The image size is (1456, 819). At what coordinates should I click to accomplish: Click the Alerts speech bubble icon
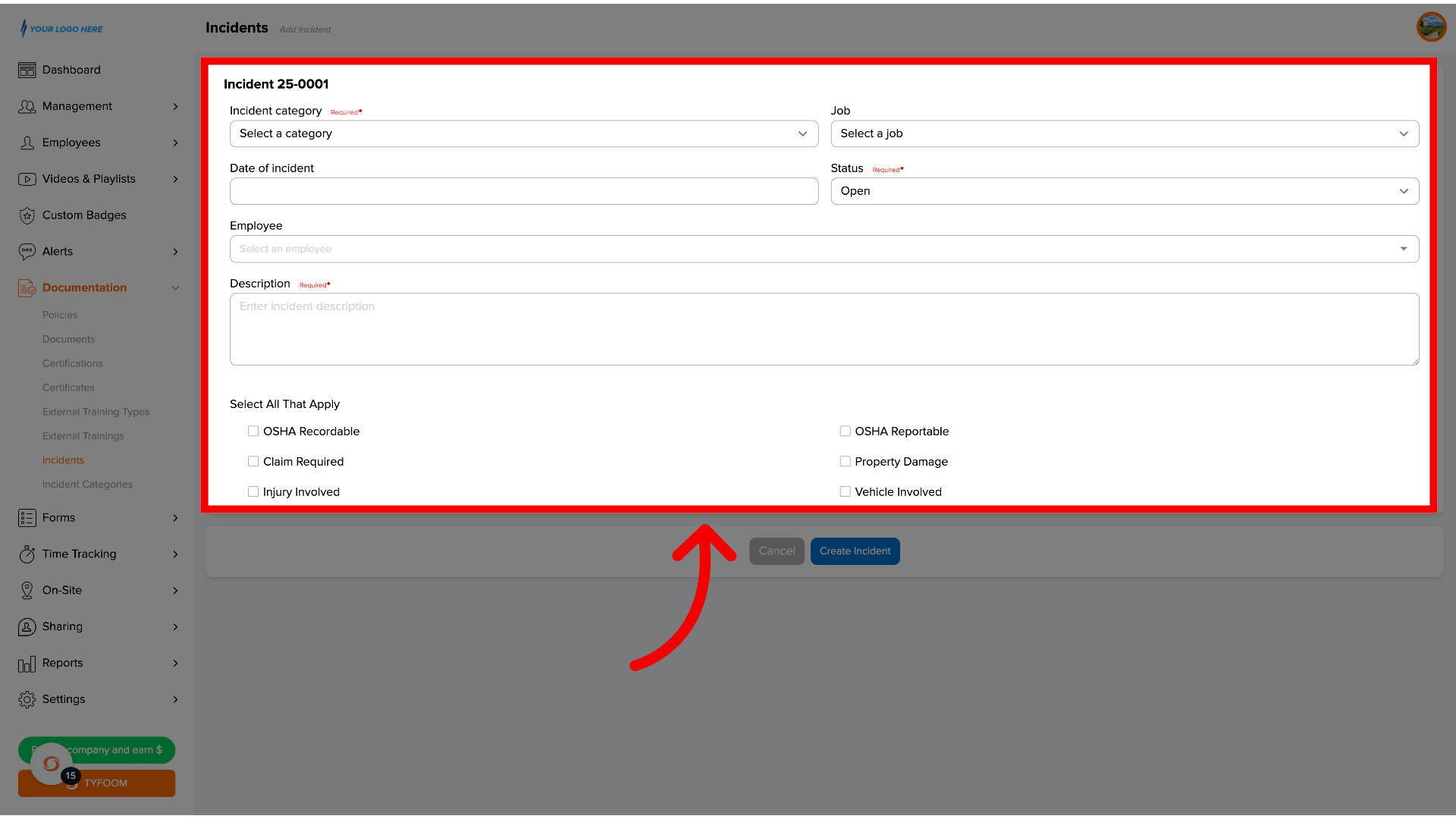coord(27,252)
